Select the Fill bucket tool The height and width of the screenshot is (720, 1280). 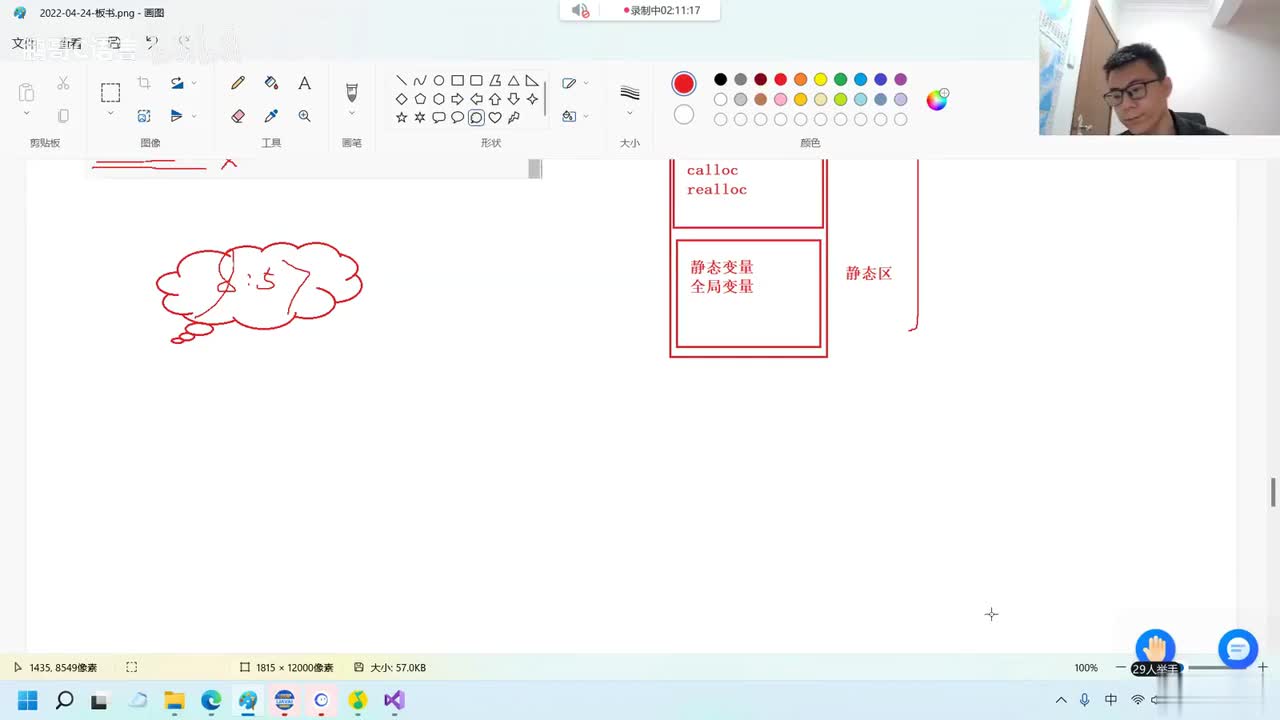pyautogui.click(x=271, y=84)
